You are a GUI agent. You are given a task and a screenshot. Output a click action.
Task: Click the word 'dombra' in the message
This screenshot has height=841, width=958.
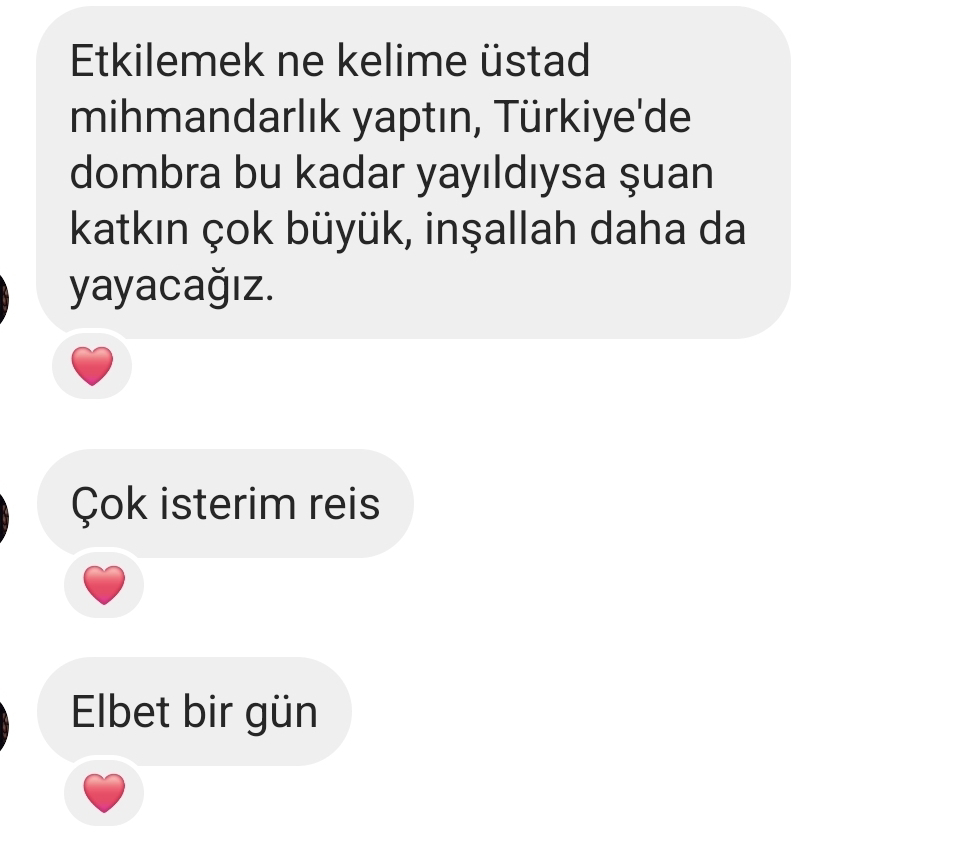click(145, 173)
